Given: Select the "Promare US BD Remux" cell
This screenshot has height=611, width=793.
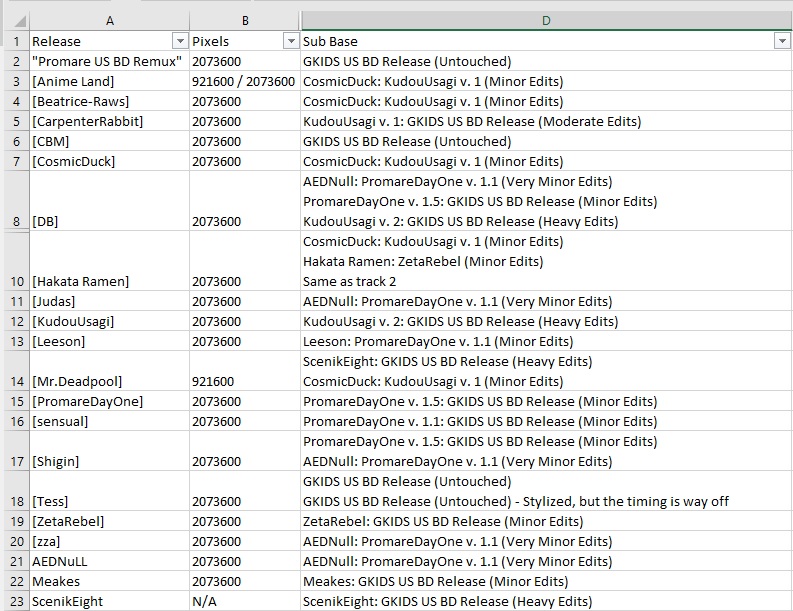Looking at the screenshot, I should (109, 61).
